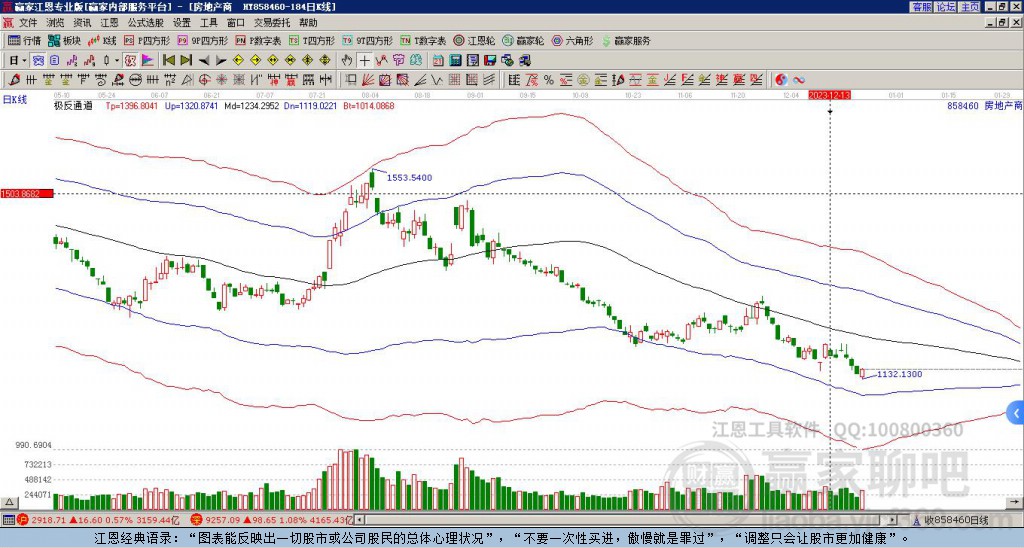Click the black left arrow icon
1024x548 pixels.
[x=204, y=61]
